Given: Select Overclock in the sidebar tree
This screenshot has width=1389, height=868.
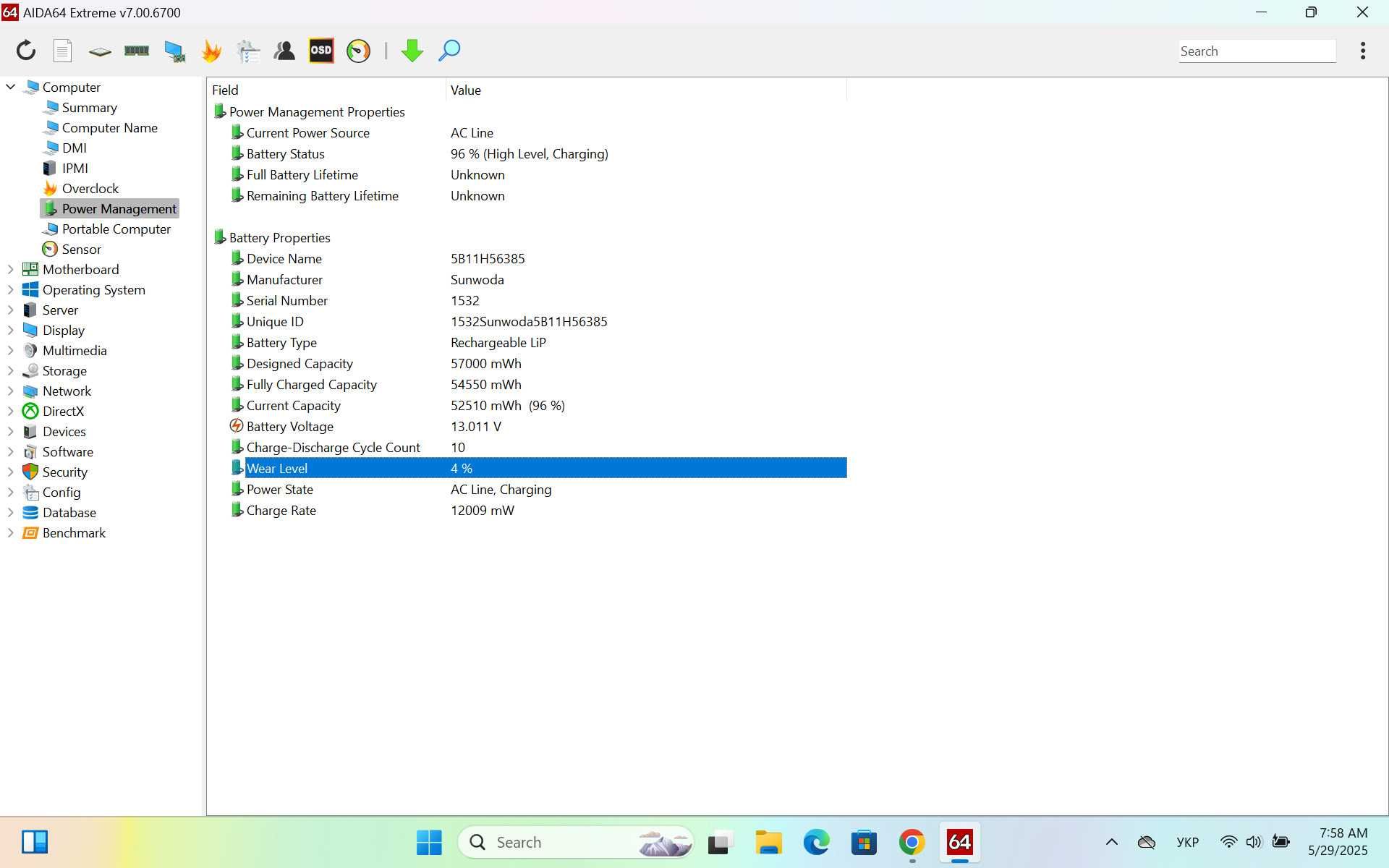Looking at the screenshot, I should click(90, 188).
